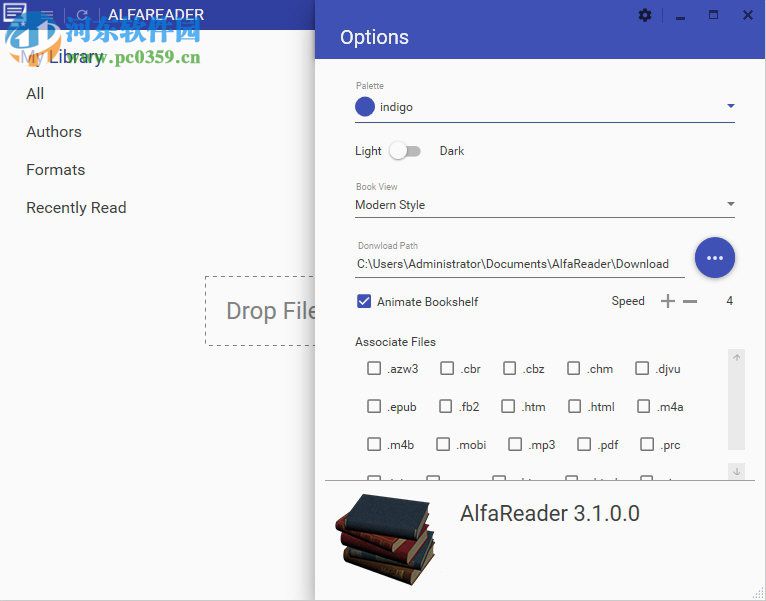This screenshot has width=766, height=601.
Task: Expand the Book View dropdown arrow
Action: coord(731,204)
